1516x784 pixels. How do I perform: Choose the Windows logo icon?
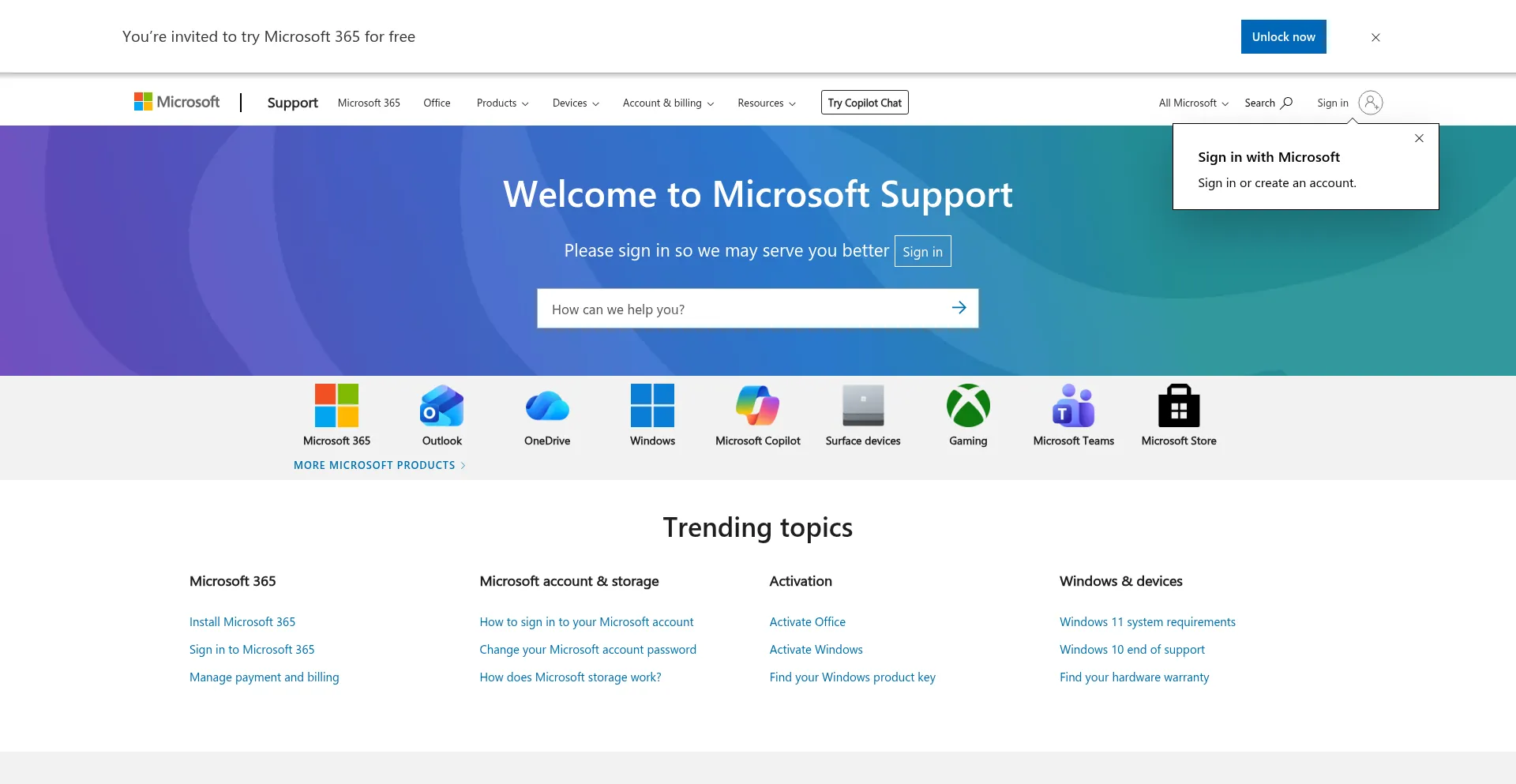pos(652,406)
